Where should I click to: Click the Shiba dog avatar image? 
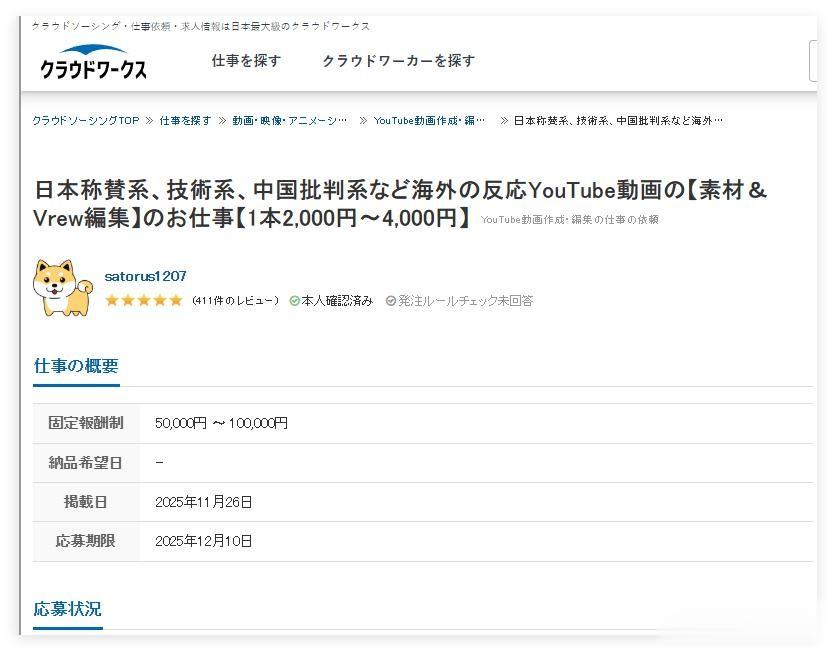click(x=63, y=288)
